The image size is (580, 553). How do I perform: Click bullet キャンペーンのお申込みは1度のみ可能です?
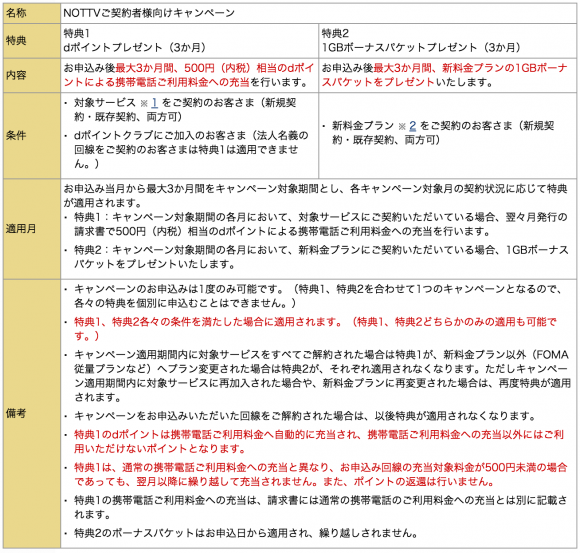click(x=318, y=296)
